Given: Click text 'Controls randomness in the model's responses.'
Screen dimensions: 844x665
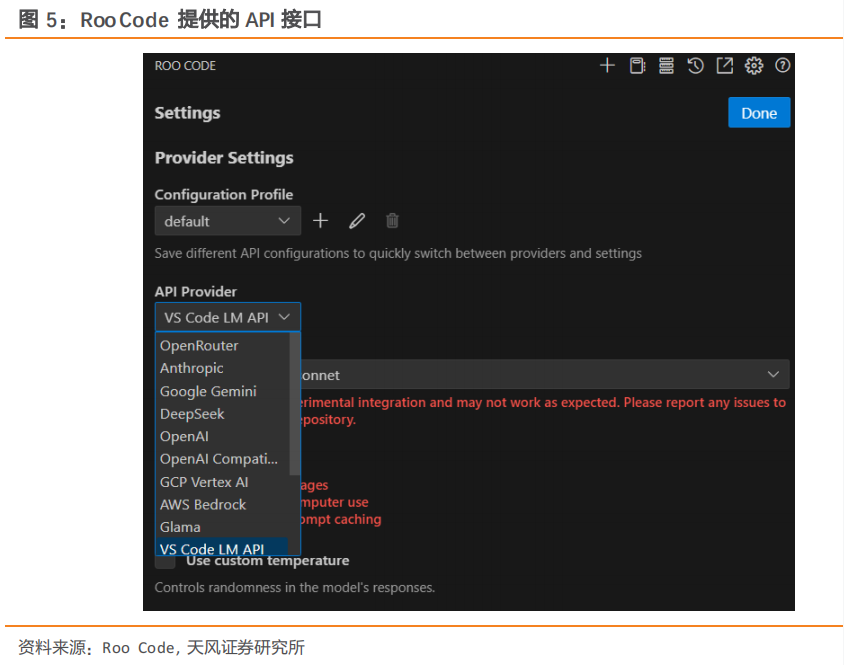Looking at the screenshot, I should coord(294,587).
